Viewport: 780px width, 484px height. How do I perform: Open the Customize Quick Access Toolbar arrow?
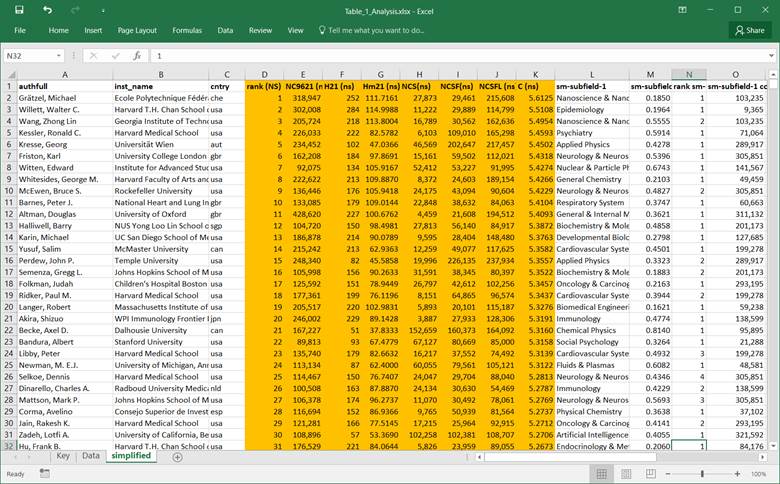coord(103,10)
